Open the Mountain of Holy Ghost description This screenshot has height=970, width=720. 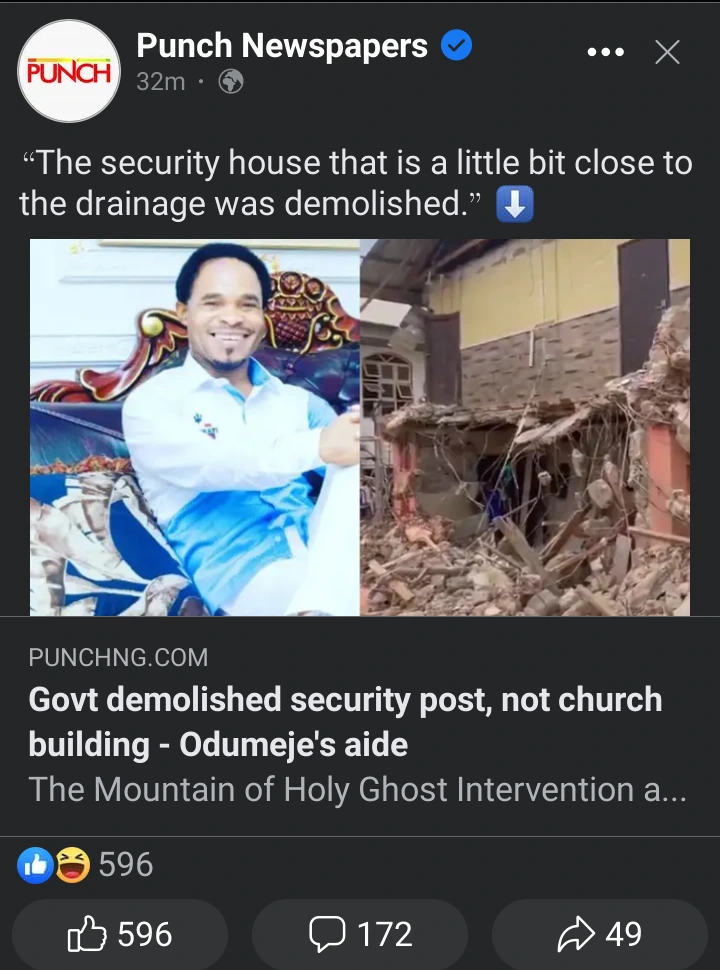(x=358, y=790)
